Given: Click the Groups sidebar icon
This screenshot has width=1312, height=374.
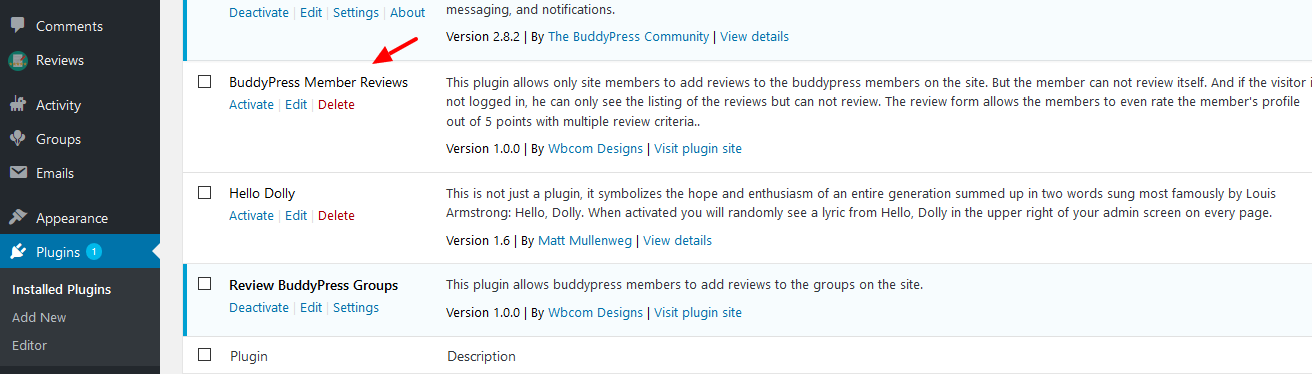Looking at the screenshot, I should pyautogui.click(x=18, y=139).
